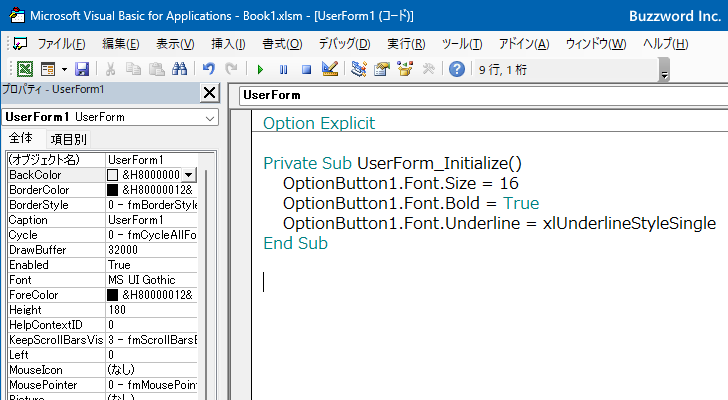728x400 pixels.
Task: Expand the BackColor value dropdown arrow
Action: (188, 175)
